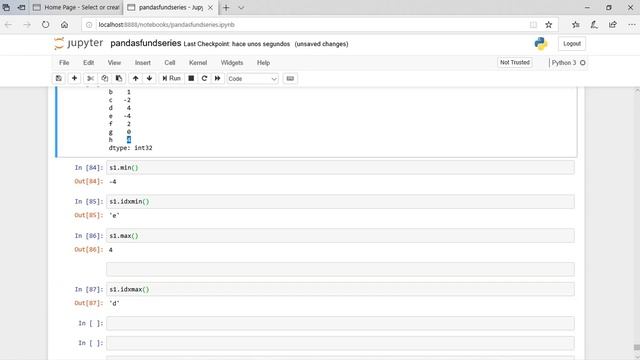Screen dimensions: 640x360
Task: Add page to favorites star
Action: tap(549, 25)
